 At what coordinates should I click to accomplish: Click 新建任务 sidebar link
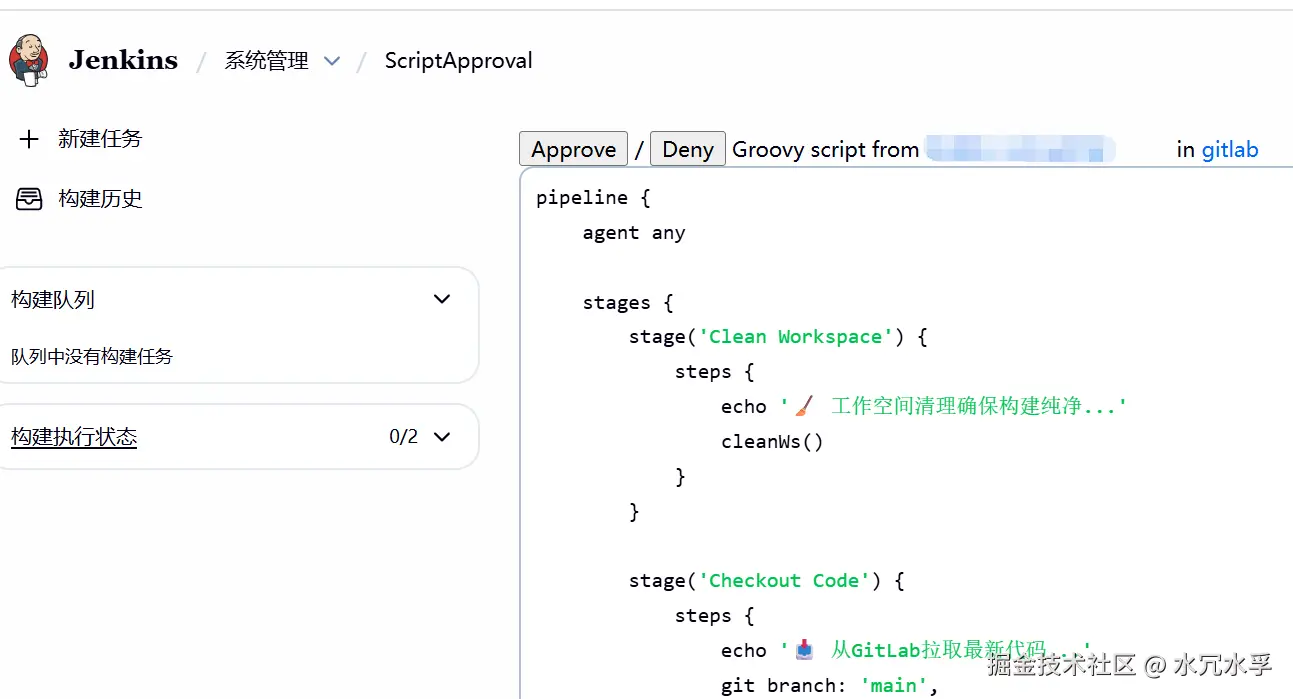(x=100, y=139)
